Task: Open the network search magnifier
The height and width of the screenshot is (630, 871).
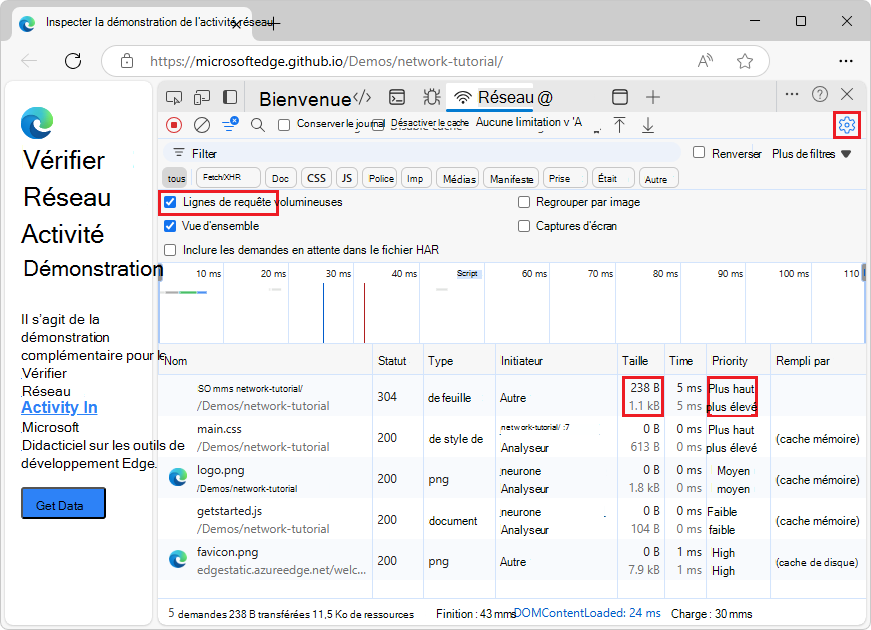Action: click(x=258, y=125)
